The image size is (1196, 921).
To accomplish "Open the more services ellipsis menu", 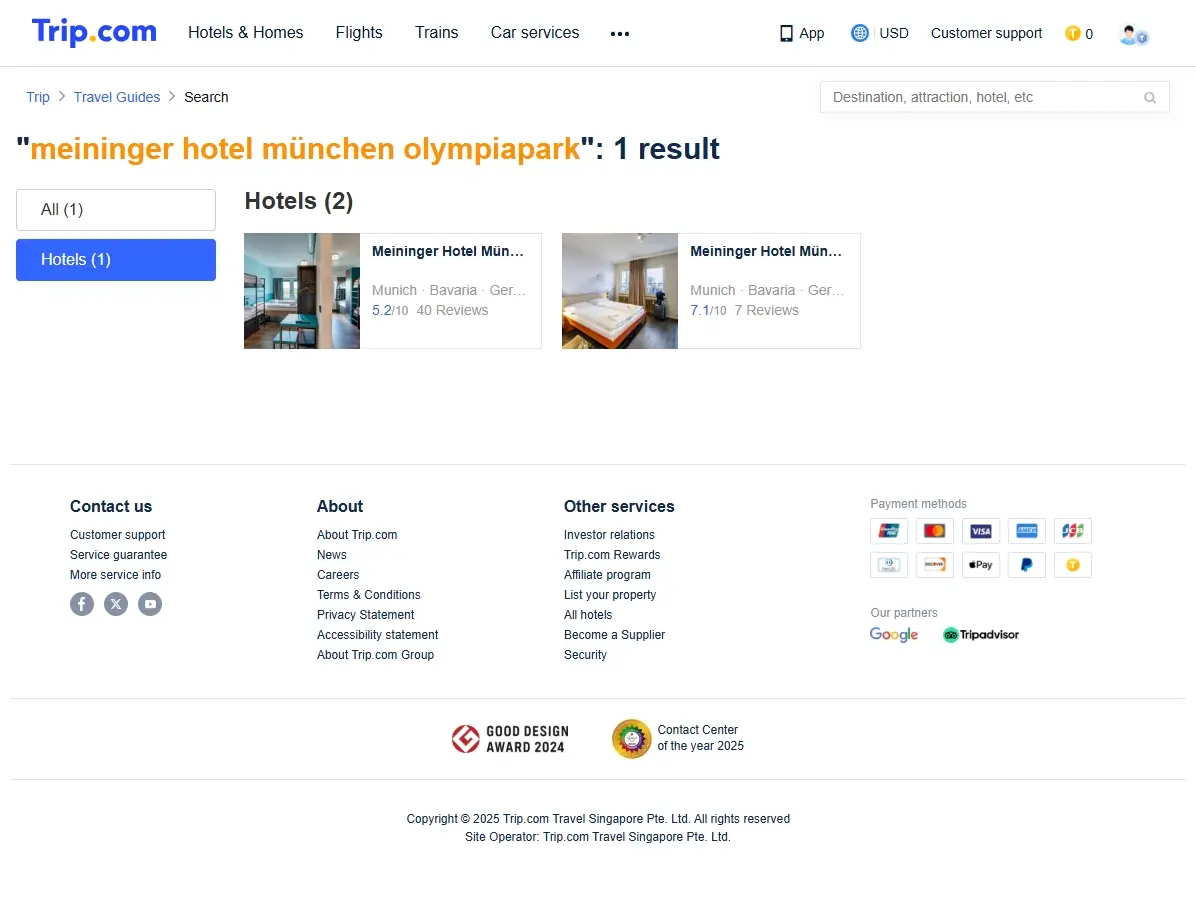I will (619, 34).
